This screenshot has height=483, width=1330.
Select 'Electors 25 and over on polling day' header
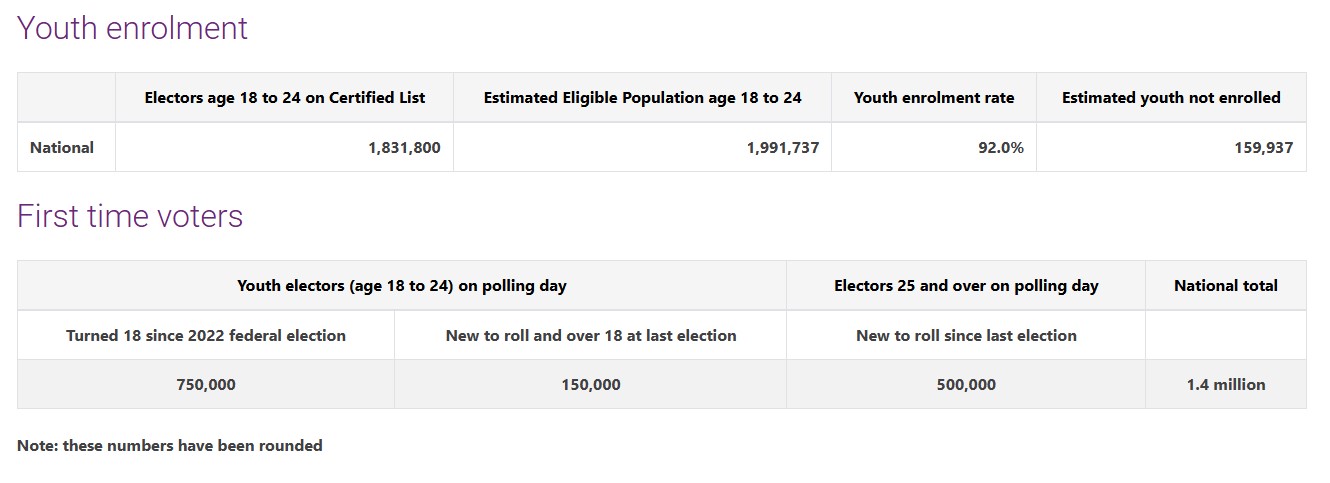click(x=966, y=286)
